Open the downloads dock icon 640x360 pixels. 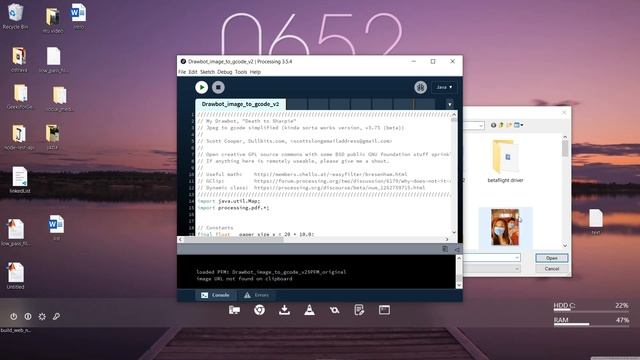[284, 310]
